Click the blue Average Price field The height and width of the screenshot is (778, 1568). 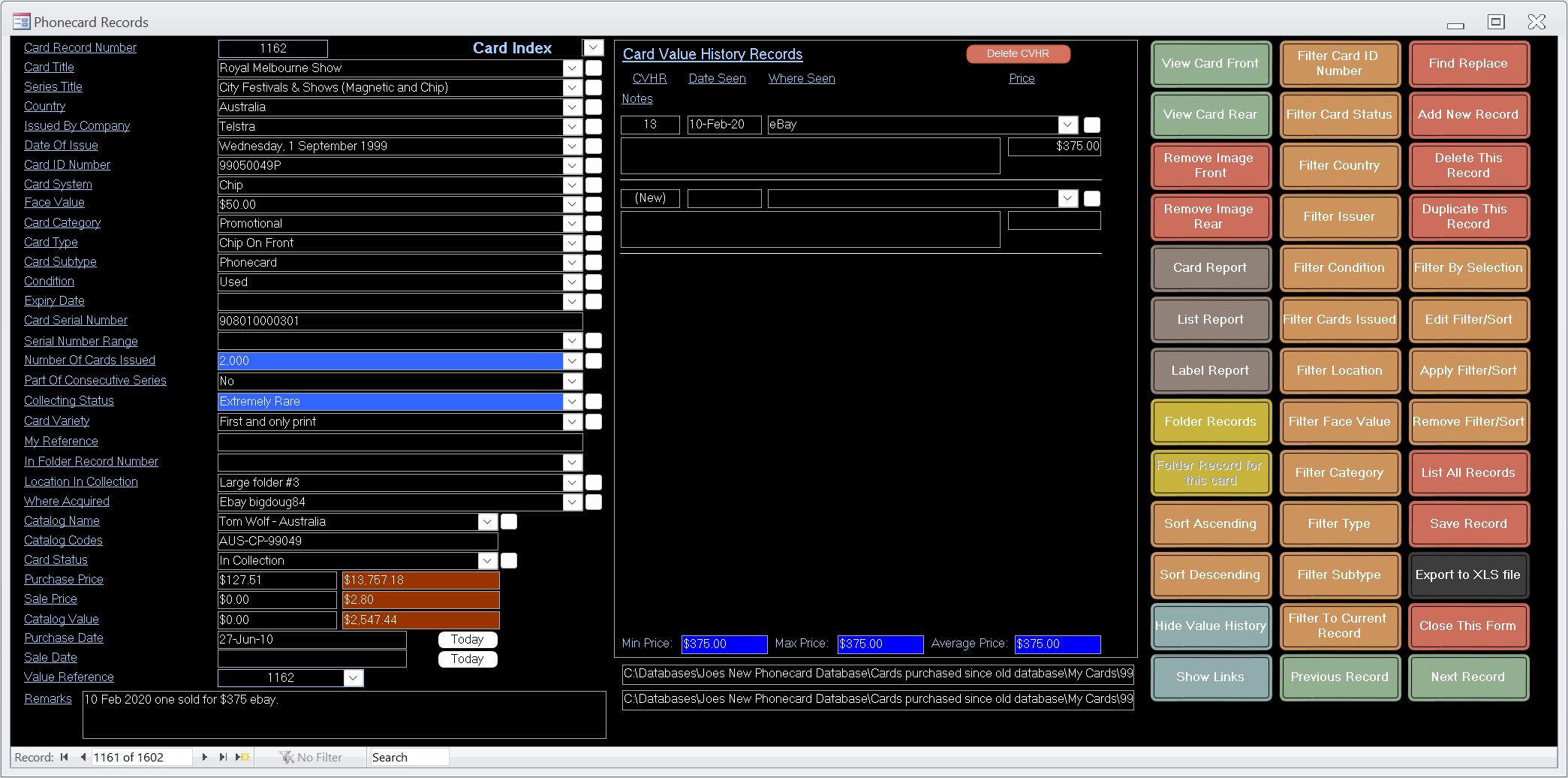[x=1057, y=644]
